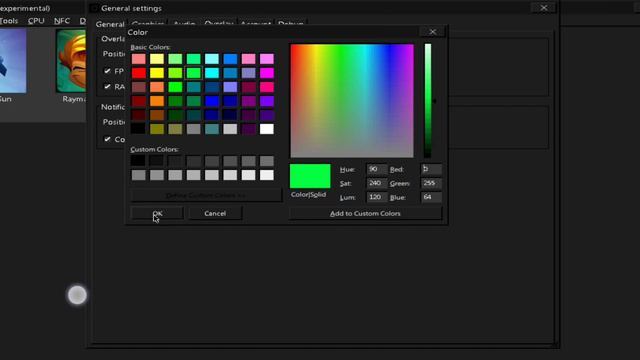Pick the pale yellow basic color
This screenshot has width=640, height=360.
157,59
